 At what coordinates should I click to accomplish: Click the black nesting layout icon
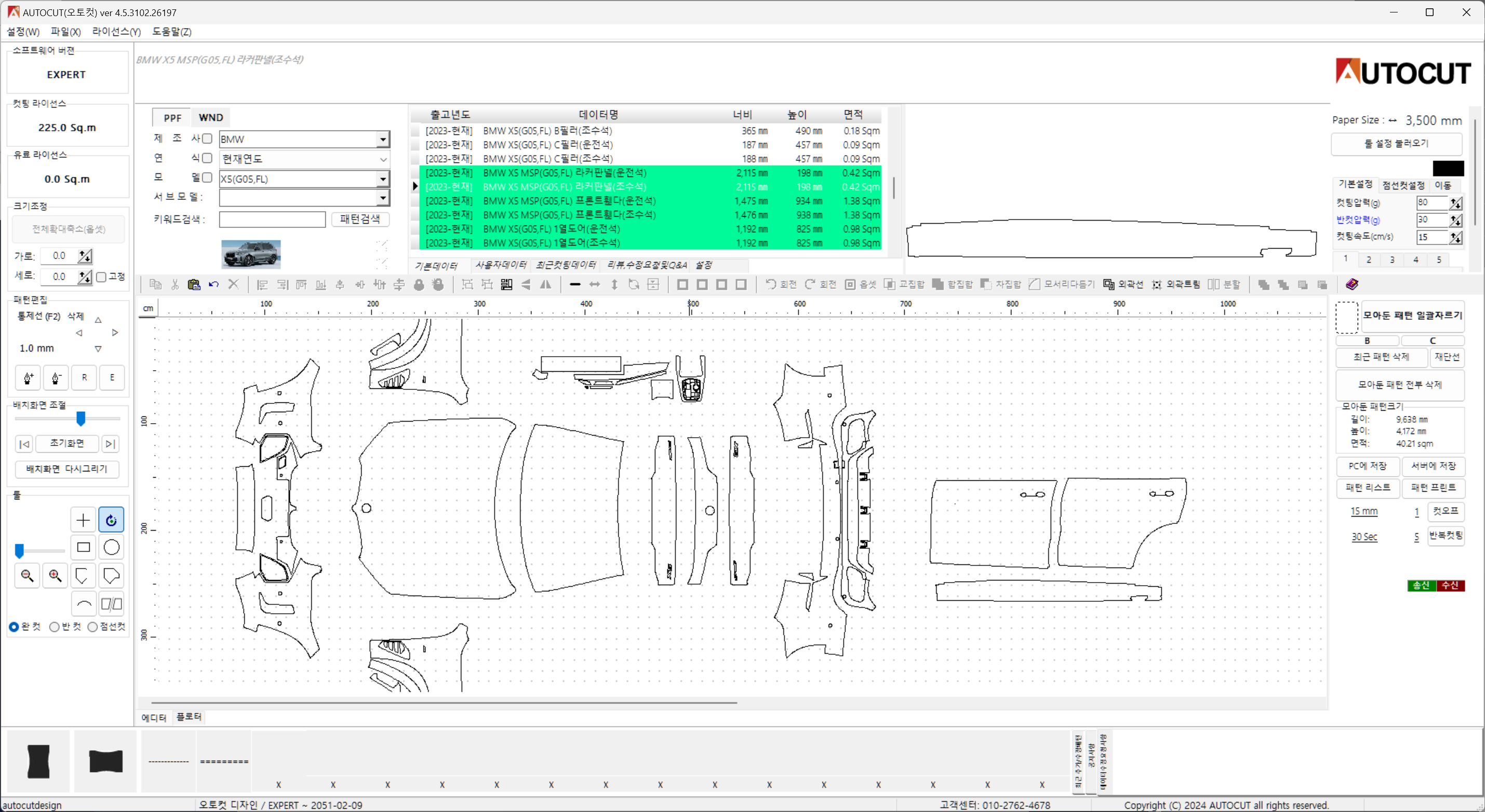point(506,284)
